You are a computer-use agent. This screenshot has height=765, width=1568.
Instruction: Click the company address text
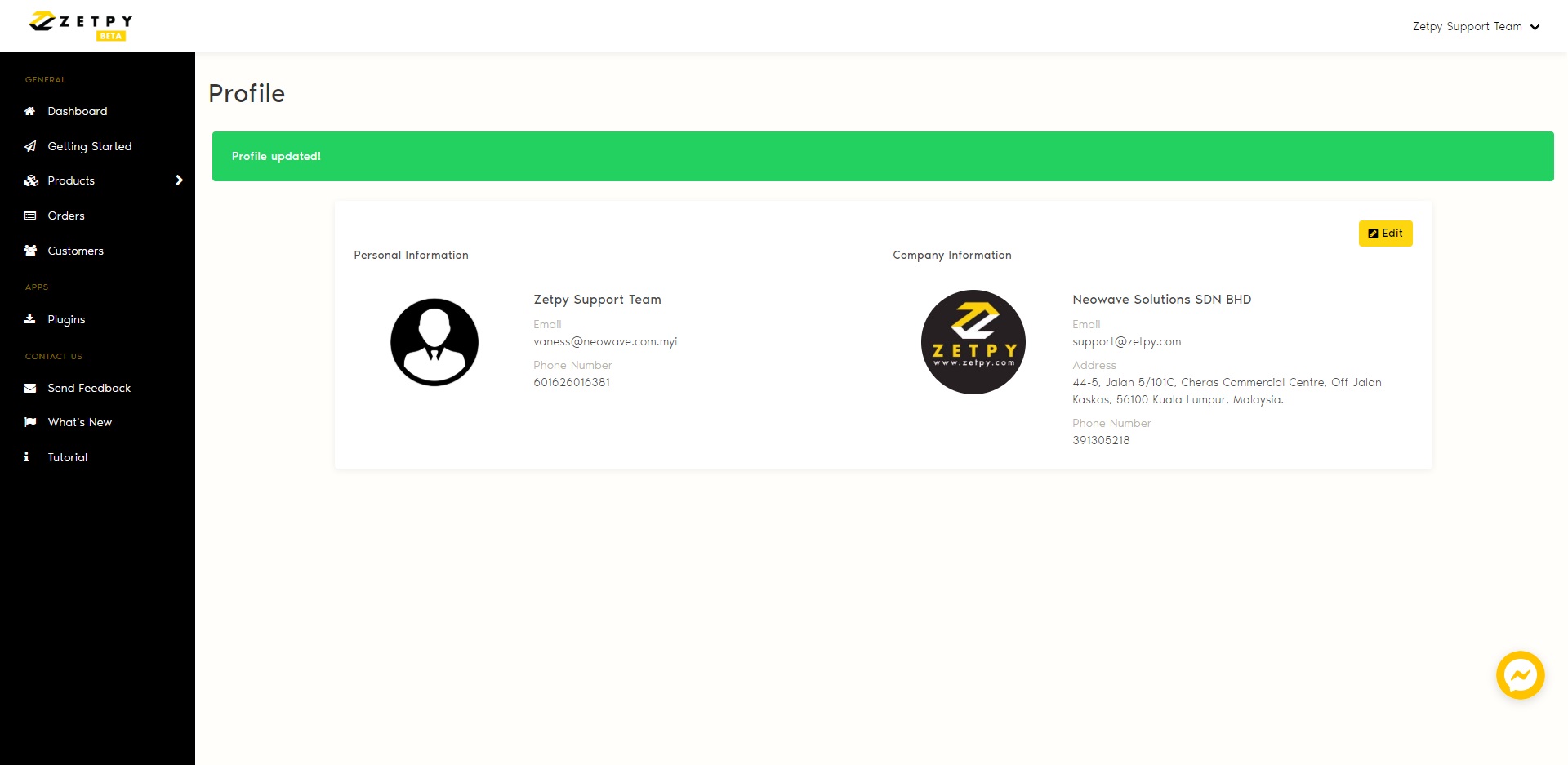[1227, 391]
